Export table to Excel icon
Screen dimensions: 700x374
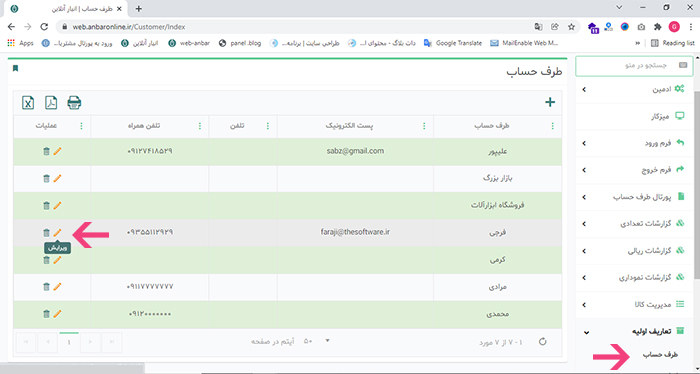click(28, 103)
